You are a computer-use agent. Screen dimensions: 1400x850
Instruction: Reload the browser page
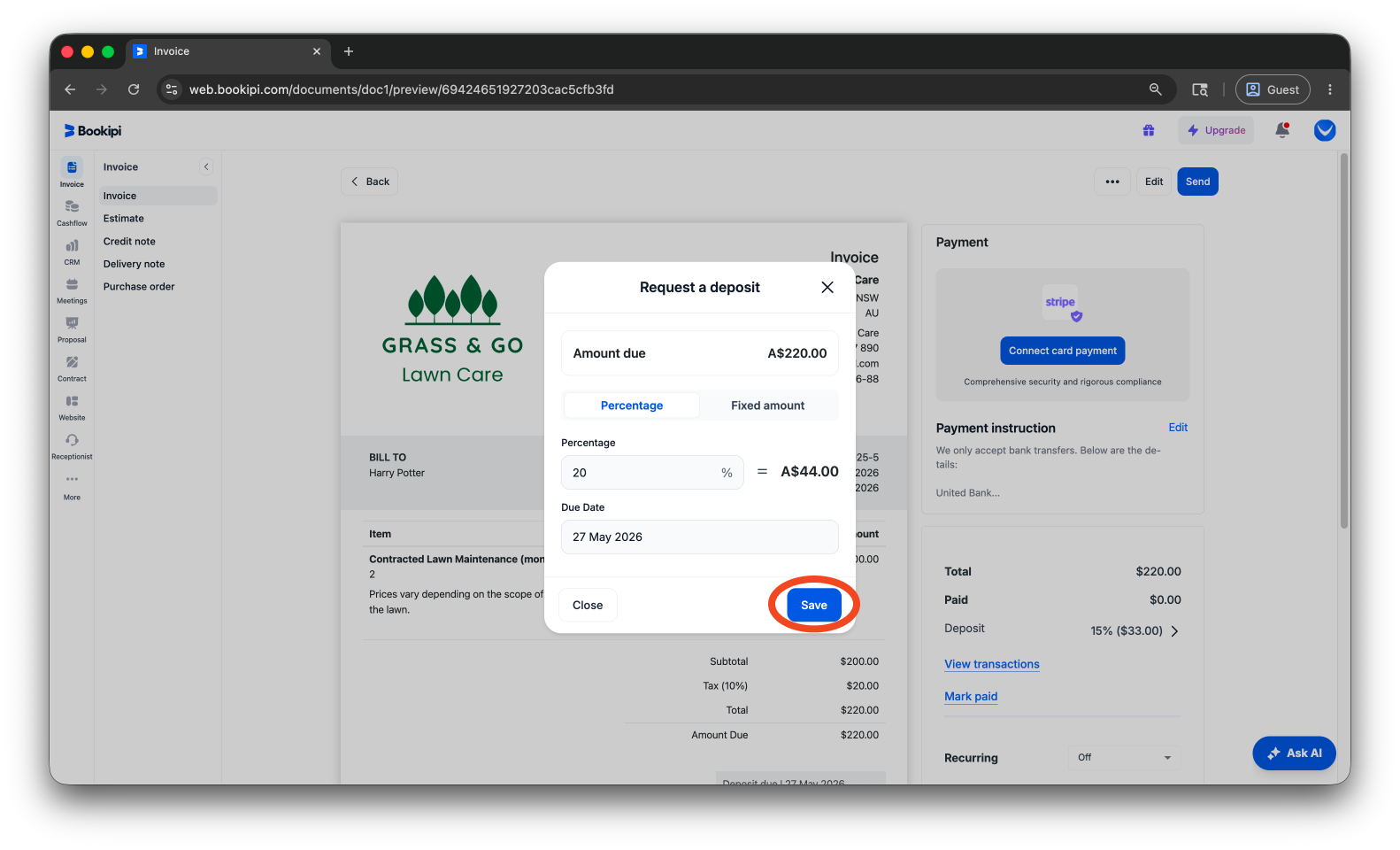134,89
